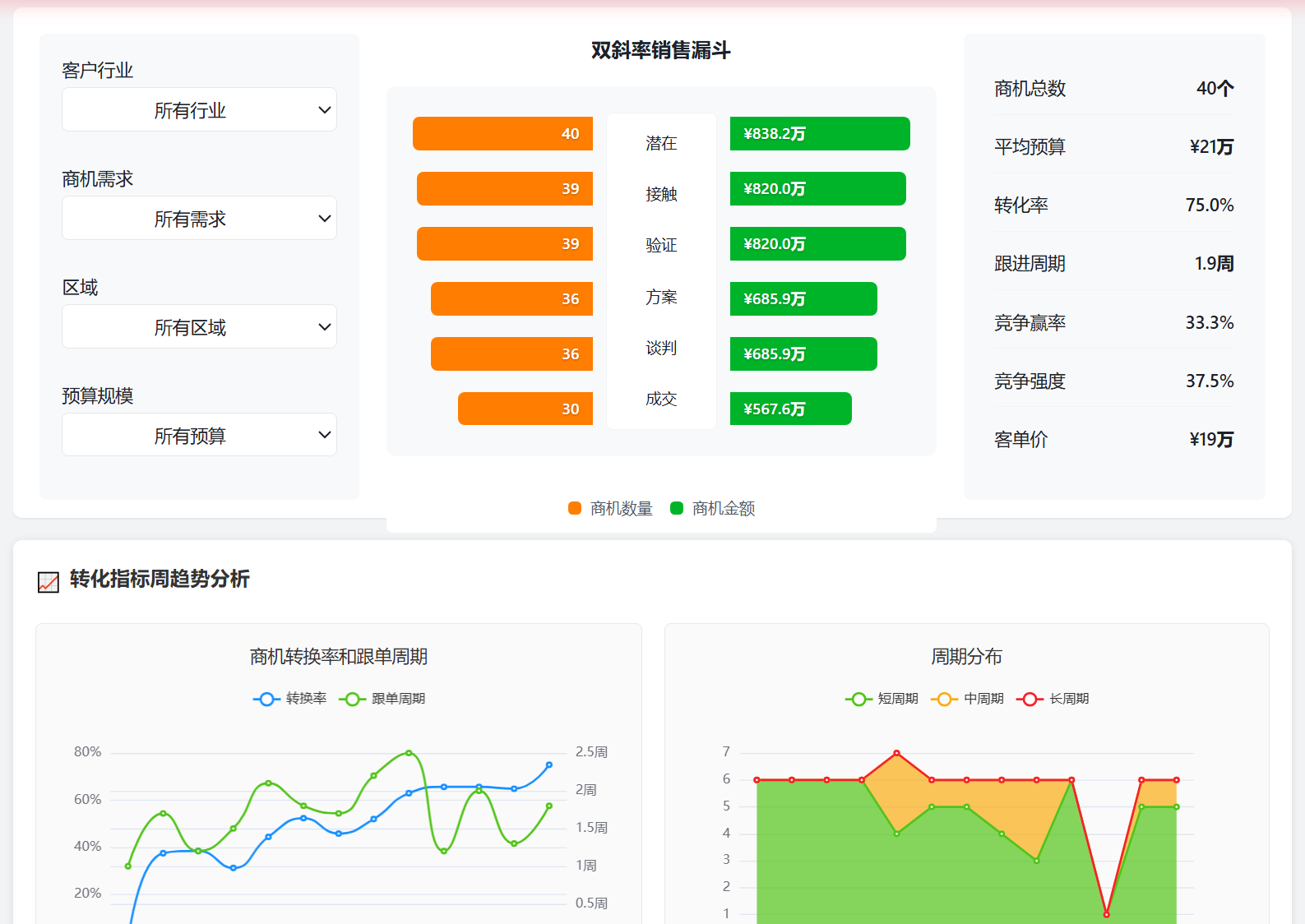Click the 方案 stage label
Viewport: 1305px width, 924px height.
[661, 297]
